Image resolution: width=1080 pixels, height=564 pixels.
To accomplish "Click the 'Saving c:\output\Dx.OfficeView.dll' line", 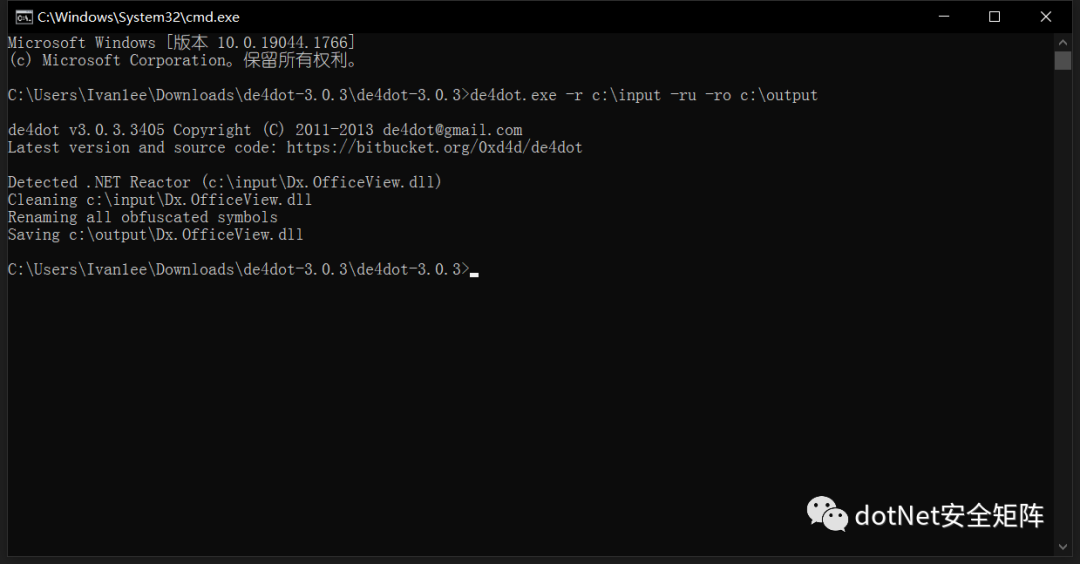I will (x=156, y=235).
